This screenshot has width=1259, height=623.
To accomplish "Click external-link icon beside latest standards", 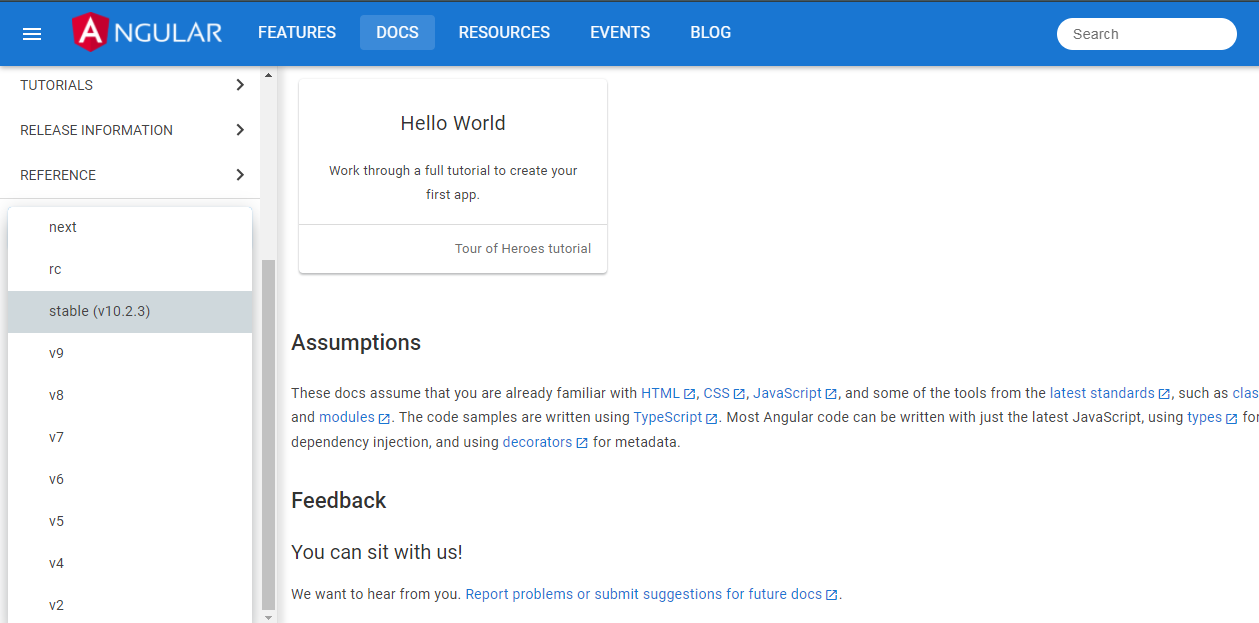I will point(1164,394).
